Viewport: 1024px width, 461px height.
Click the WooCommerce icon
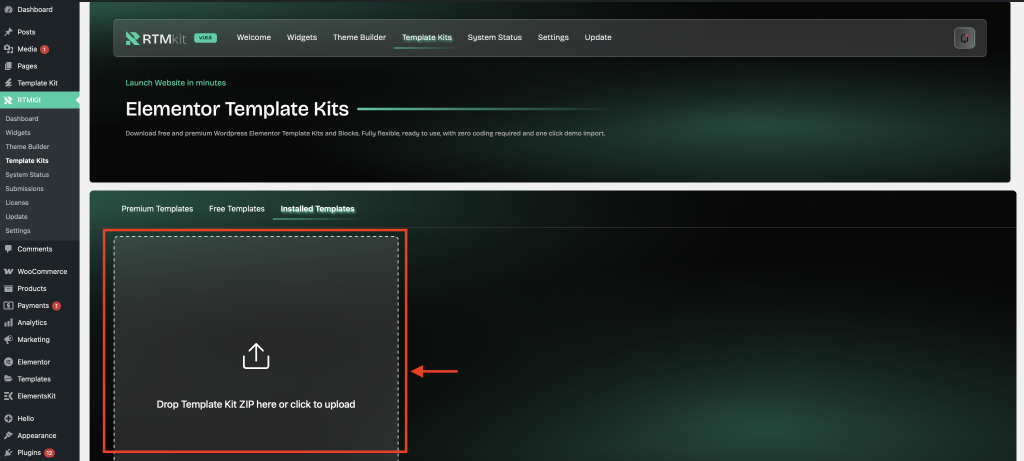click(8, 272)
